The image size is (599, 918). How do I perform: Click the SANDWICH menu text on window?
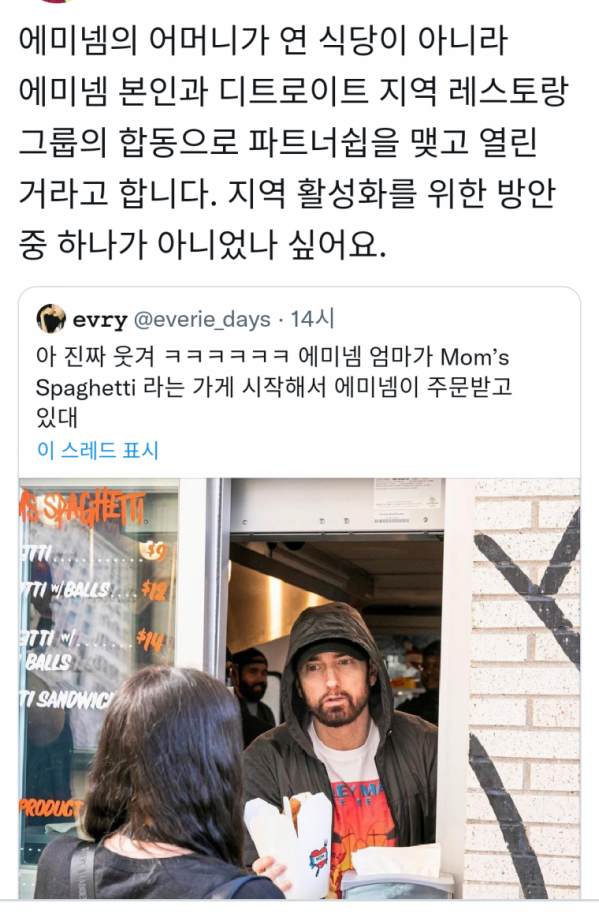[66, 699]
